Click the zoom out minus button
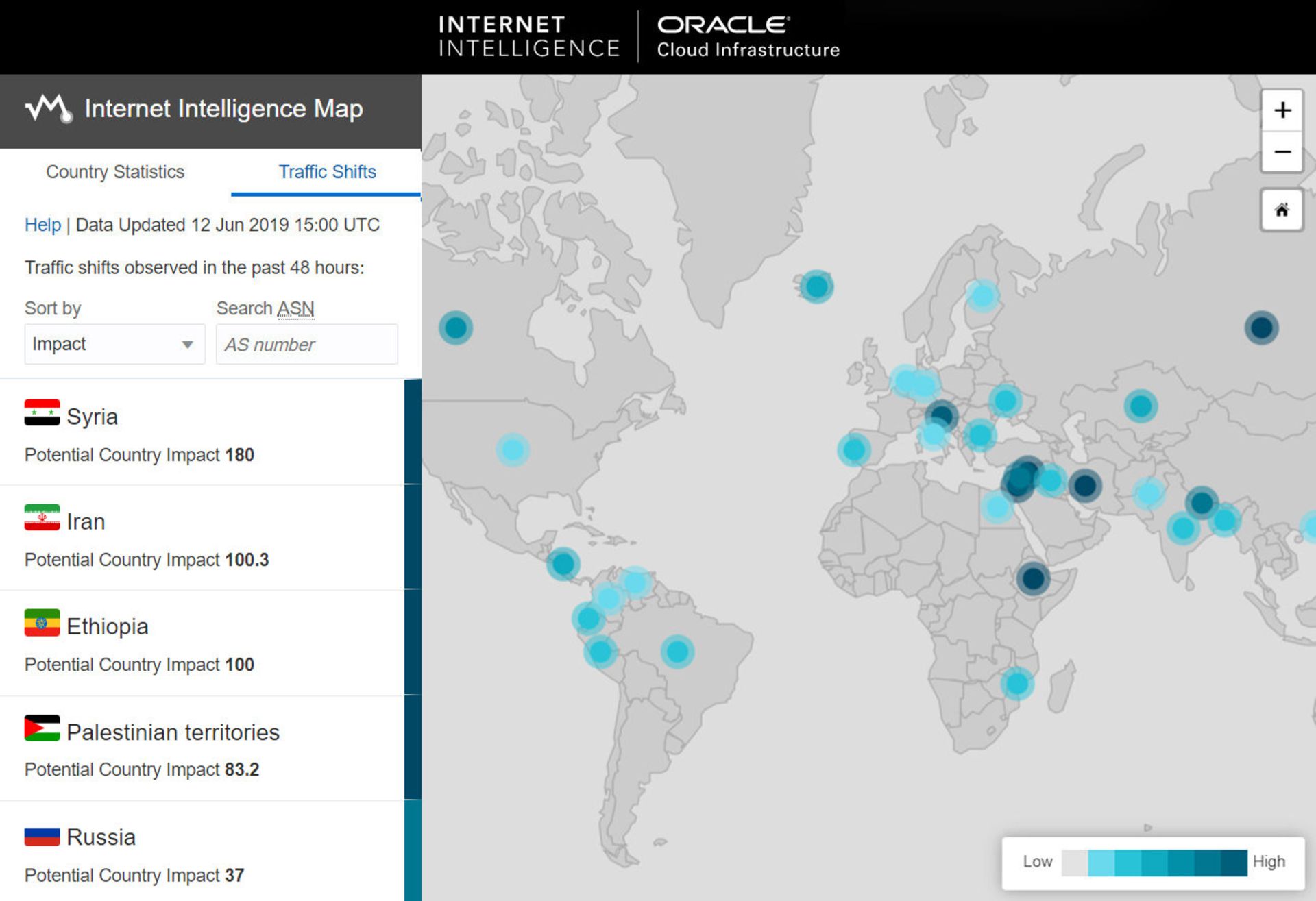 click(x=1282, y=152)
